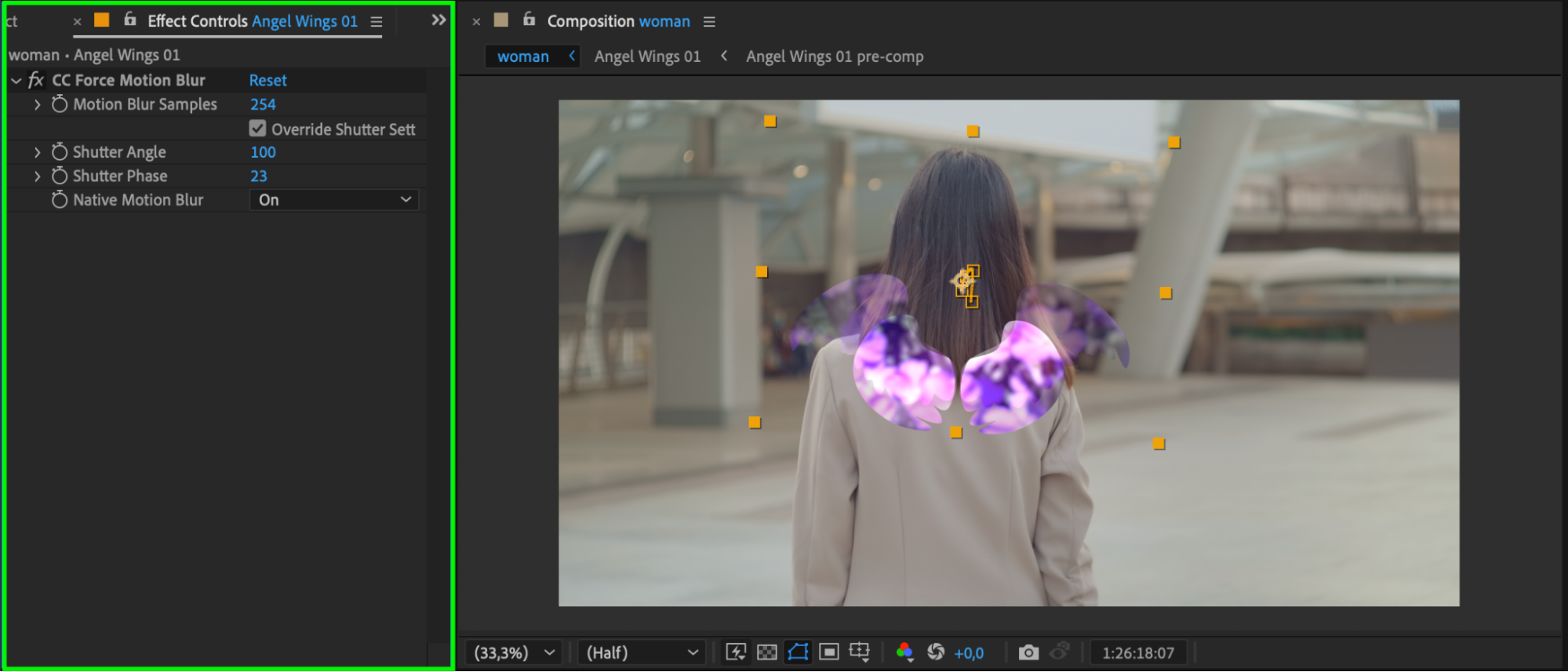Click the Shutter Phase value 23
The height and width of the screenshot is (672, 1568).
(x=259, y=176)
